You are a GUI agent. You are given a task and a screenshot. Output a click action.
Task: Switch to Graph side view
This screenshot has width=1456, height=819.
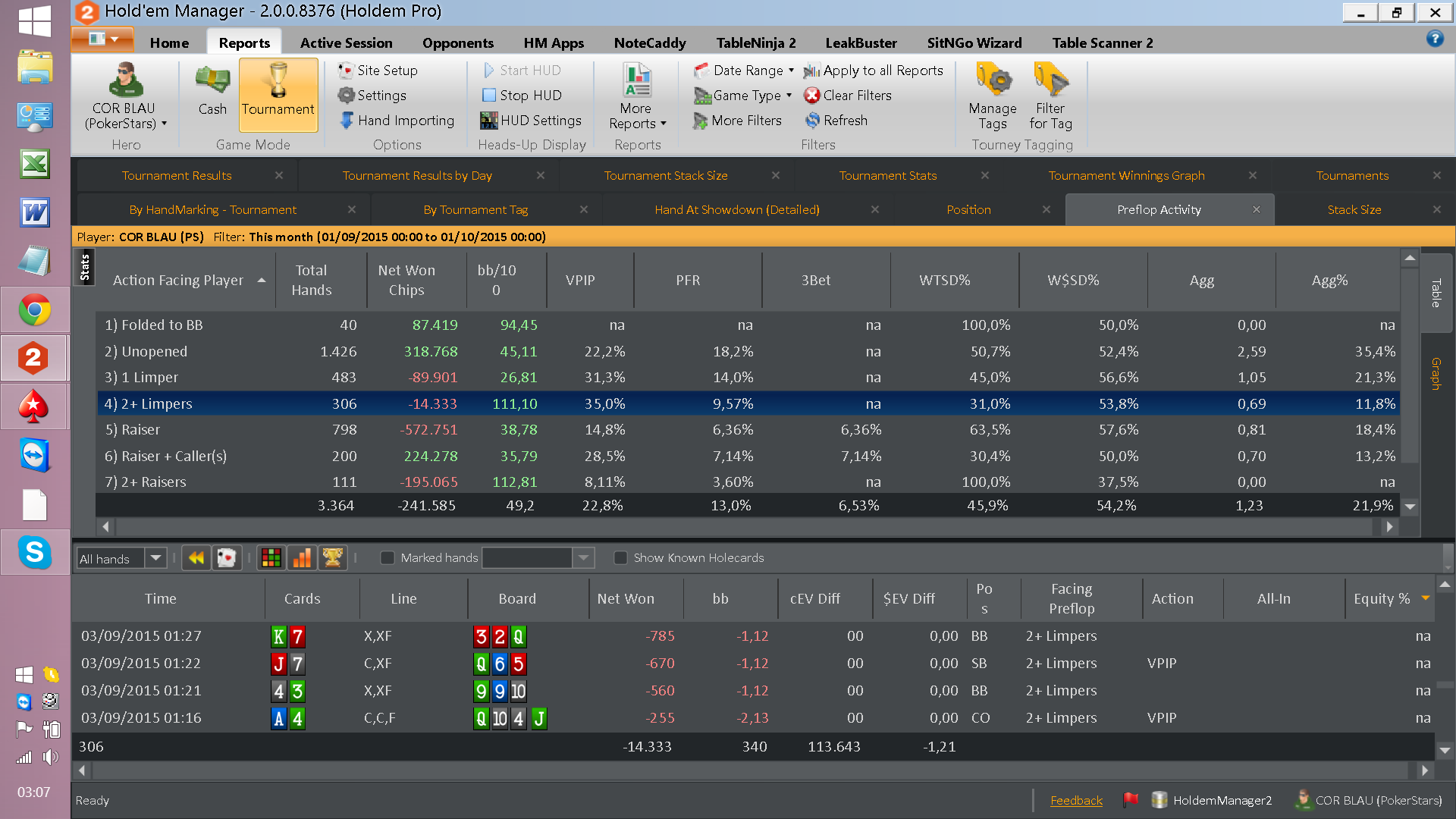click(1436, 374)
